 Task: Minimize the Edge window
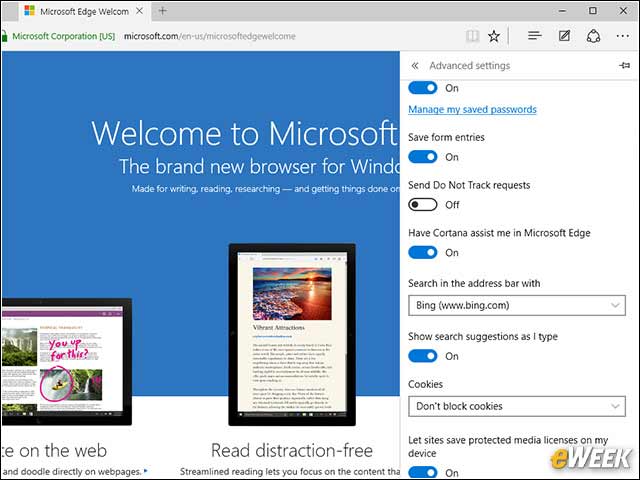(x=562, y=11)
